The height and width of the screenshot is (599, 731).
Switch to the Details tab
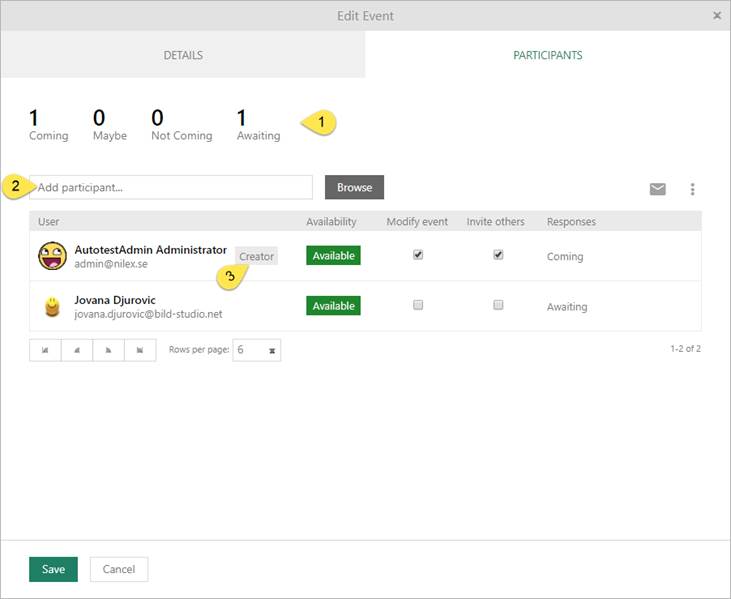pos(183,55)
